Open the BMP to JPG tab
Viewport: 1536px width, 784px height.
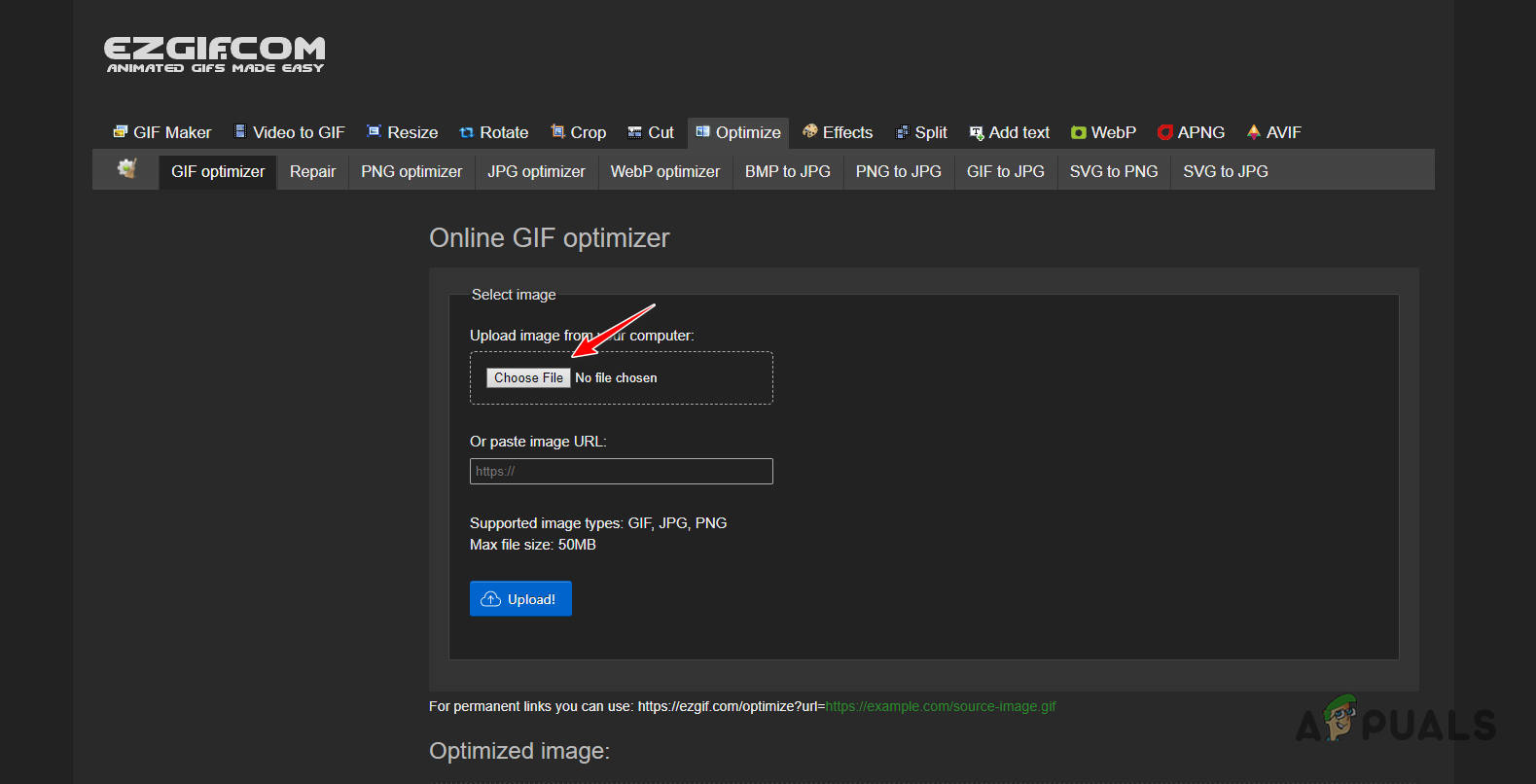788,171
